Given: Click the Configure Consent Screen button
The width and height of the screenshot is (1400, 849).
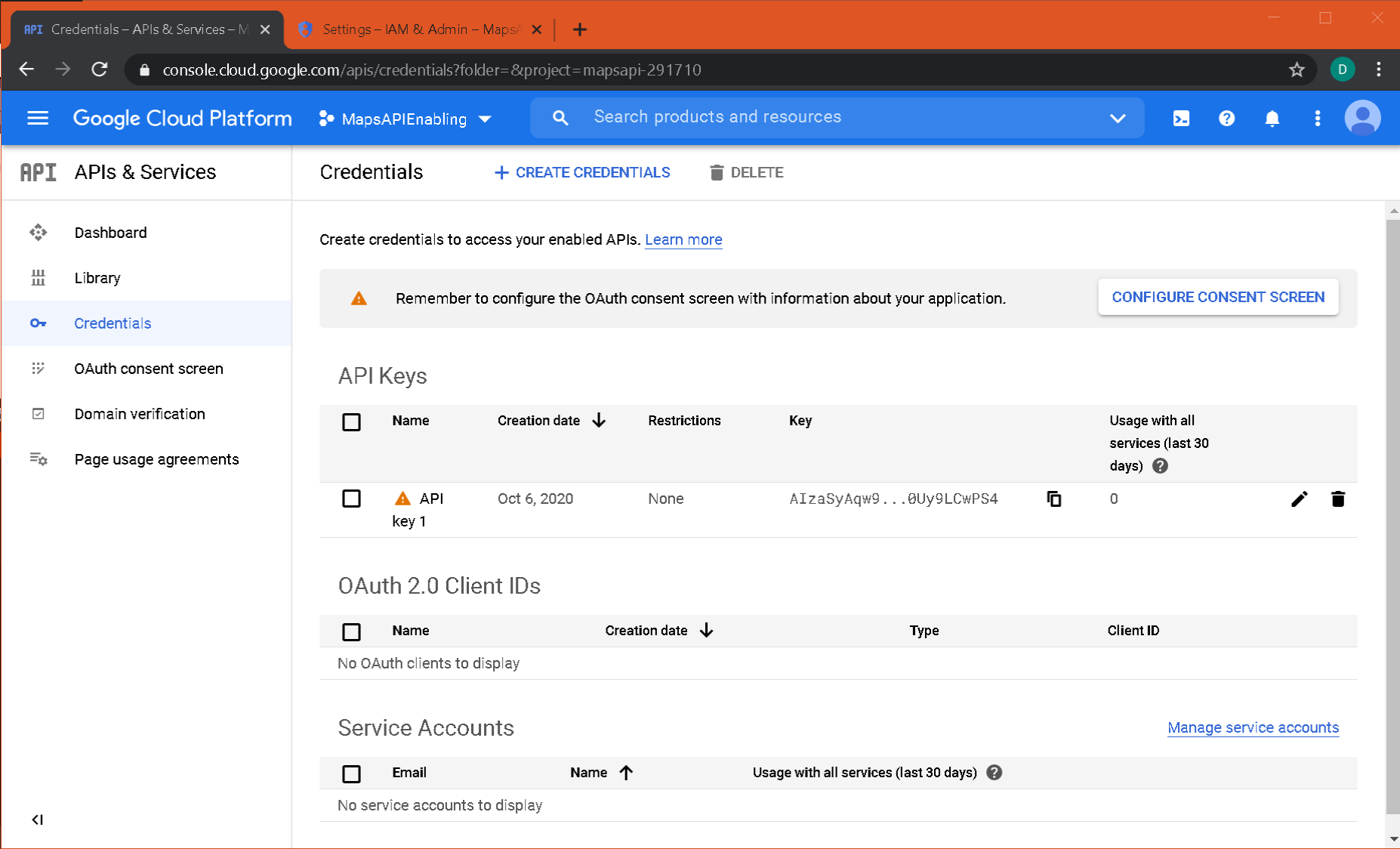Looking at the screenshot, I should tap(1217, 298).
